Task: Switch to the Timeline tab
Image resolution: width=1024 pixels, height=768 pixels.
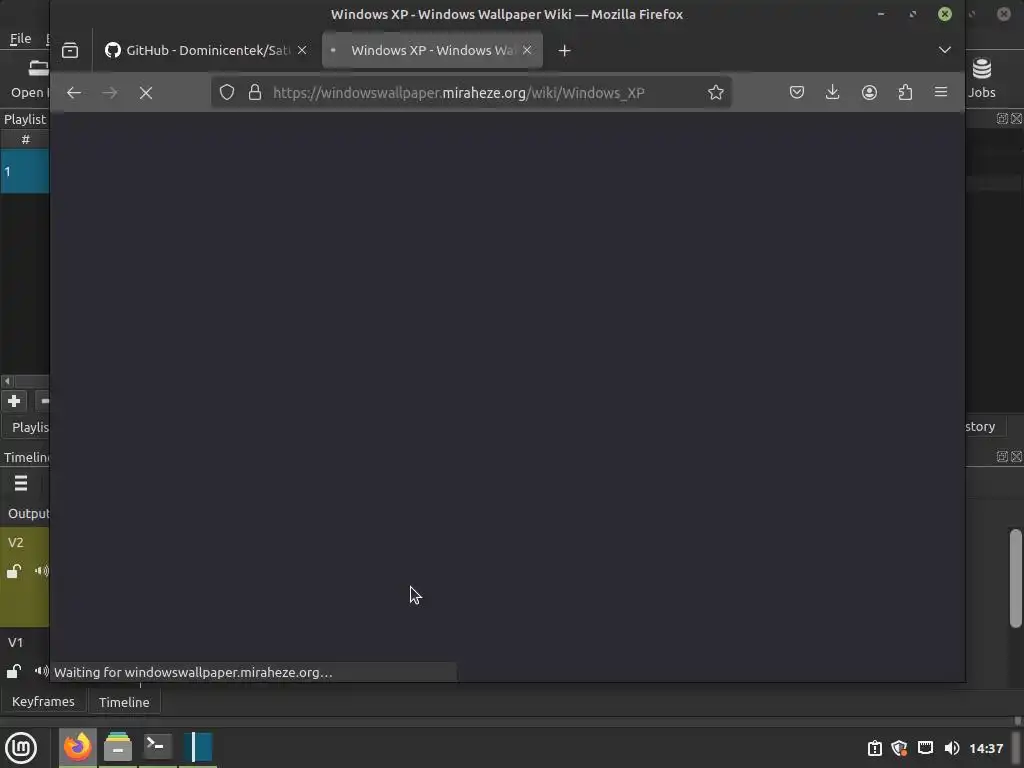Action: pos(124,702)
